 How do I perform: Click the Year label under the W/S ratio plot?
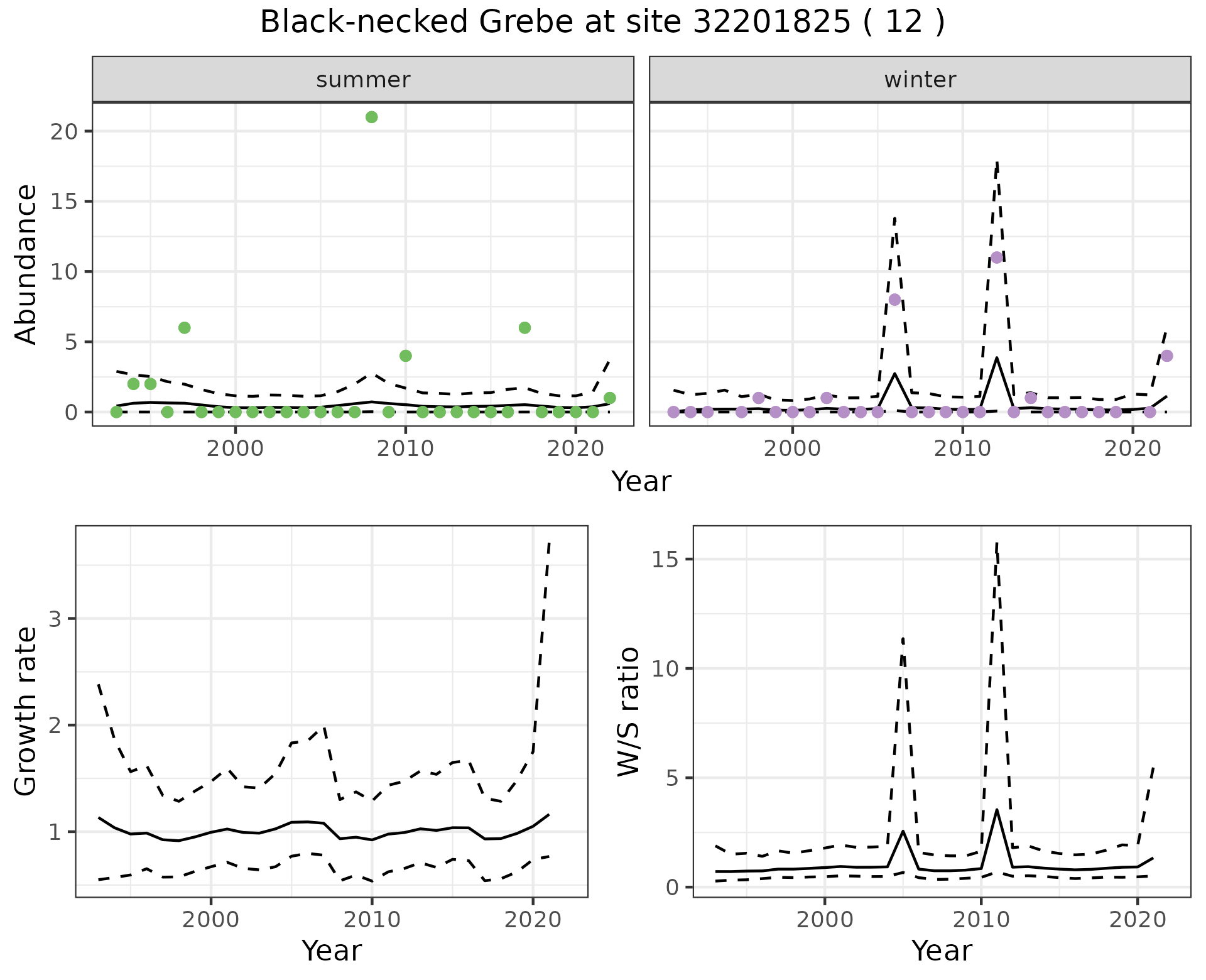coord(941,950)
